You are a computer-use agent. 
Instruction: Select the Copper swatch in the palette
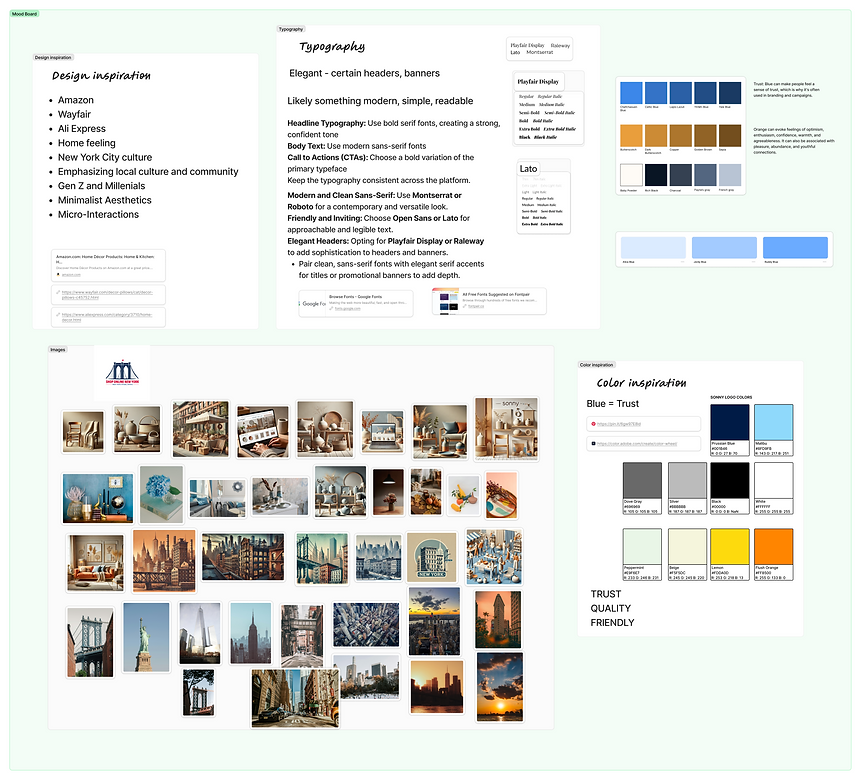[x=680, y=136]
